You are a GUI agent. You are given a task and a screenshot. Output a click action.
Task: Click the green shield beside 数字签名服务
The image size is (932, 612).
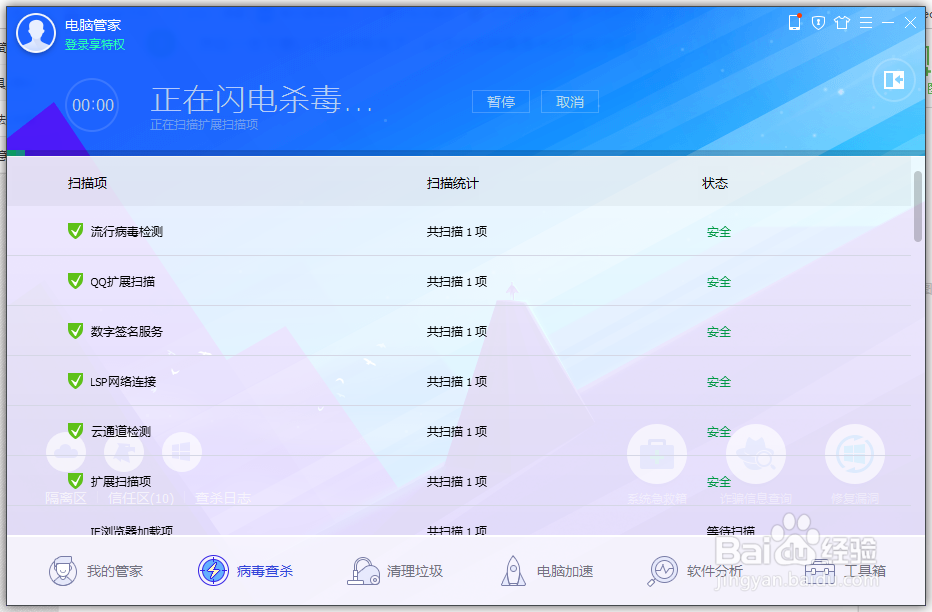75,330
